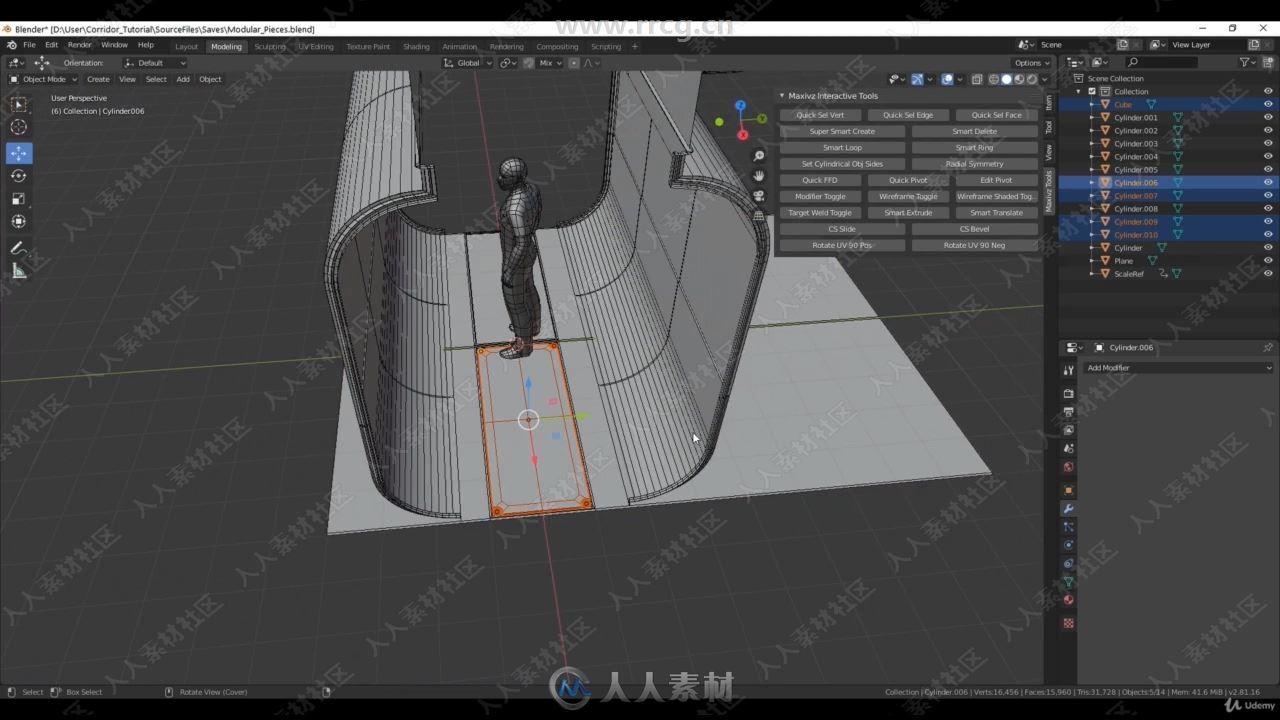Toggle X-ray mode in viewport header
Image resolution: width=1280 pixels, height=720 pixels.
point(976,79)
